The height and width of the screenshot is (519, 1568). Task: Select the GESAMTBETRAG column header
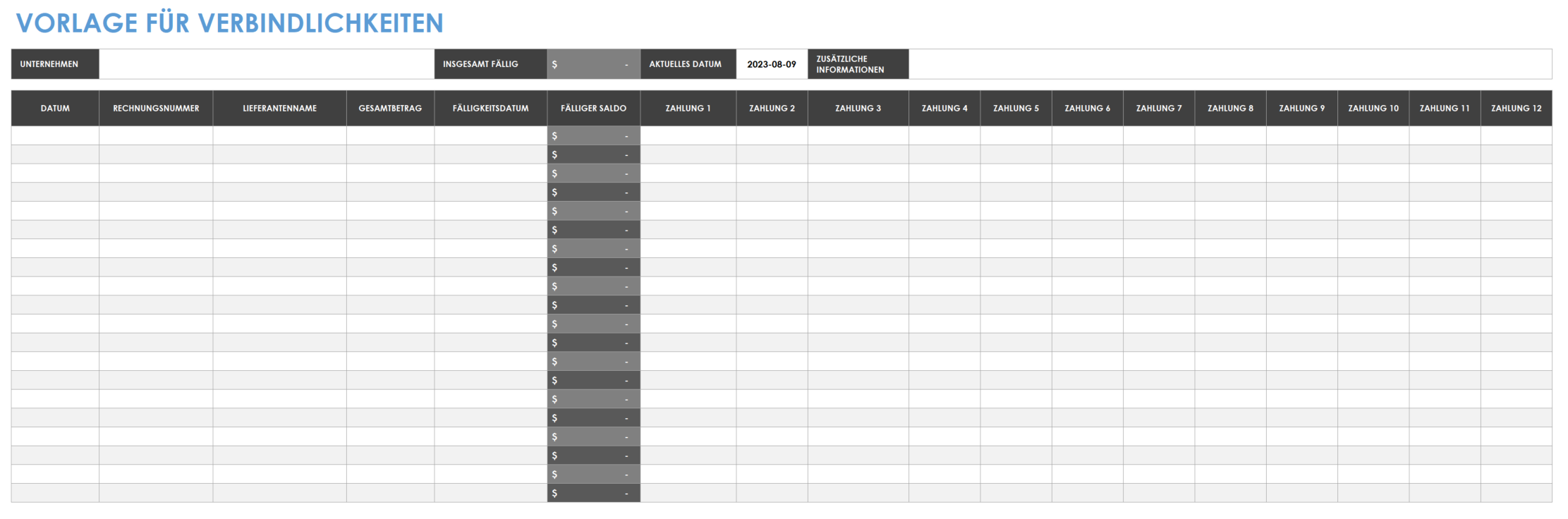click(x=390, y=109)
